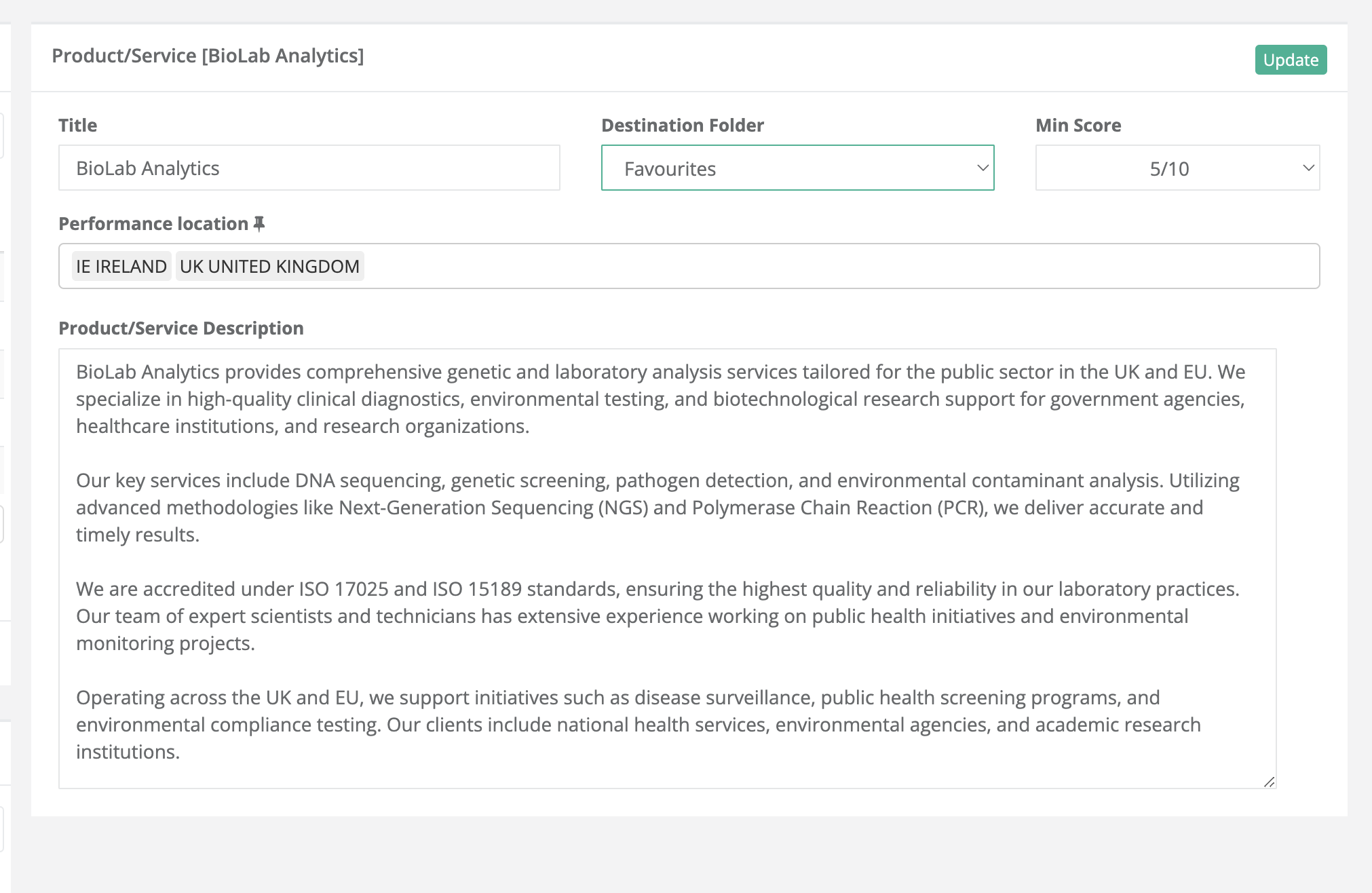Screen dimensions: 1372x893
Task: Click the Destination Folder dropdown chevron arrow
Action: [x=982, y=168]
